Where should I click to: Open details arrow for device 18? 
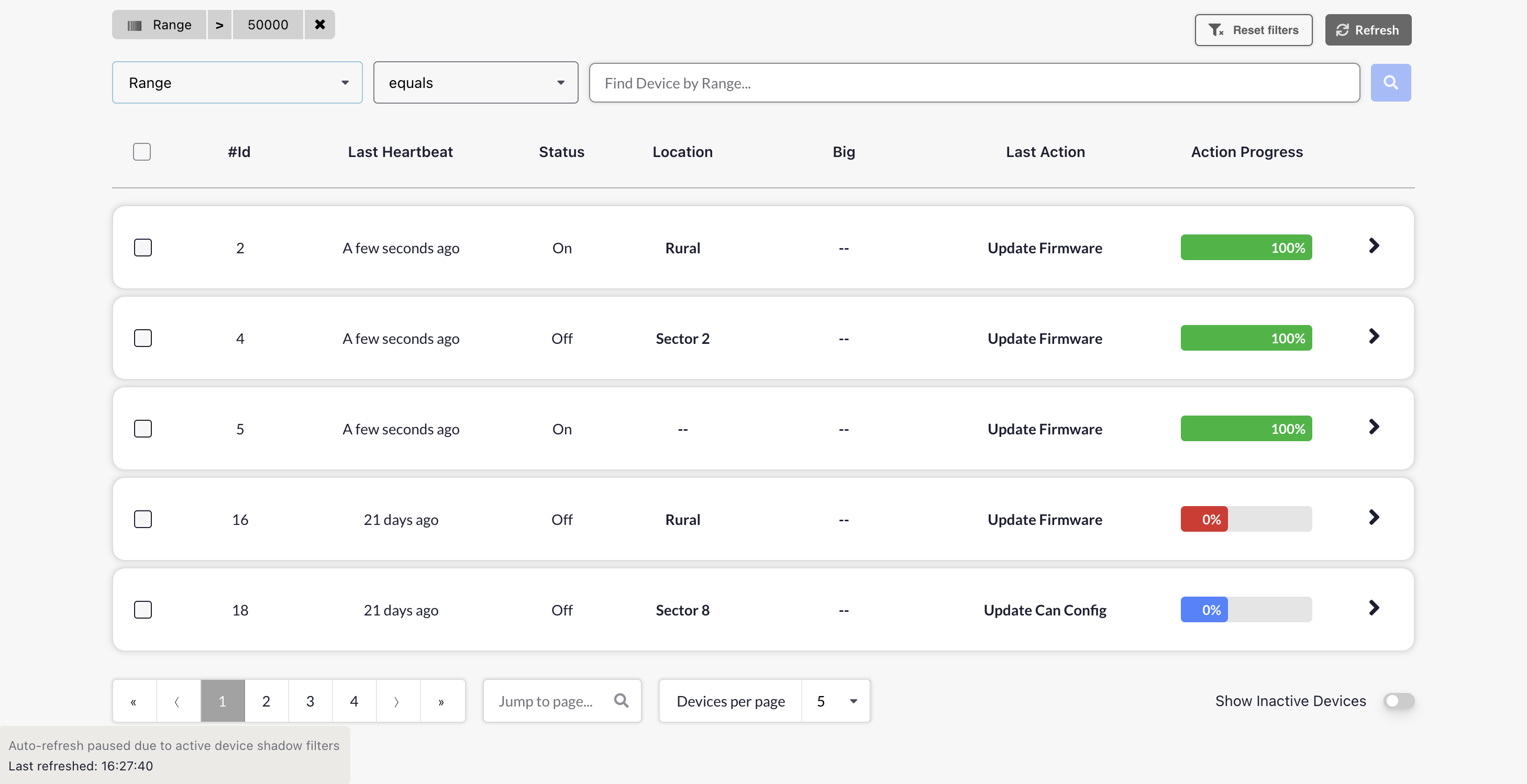click(1374, 608)
